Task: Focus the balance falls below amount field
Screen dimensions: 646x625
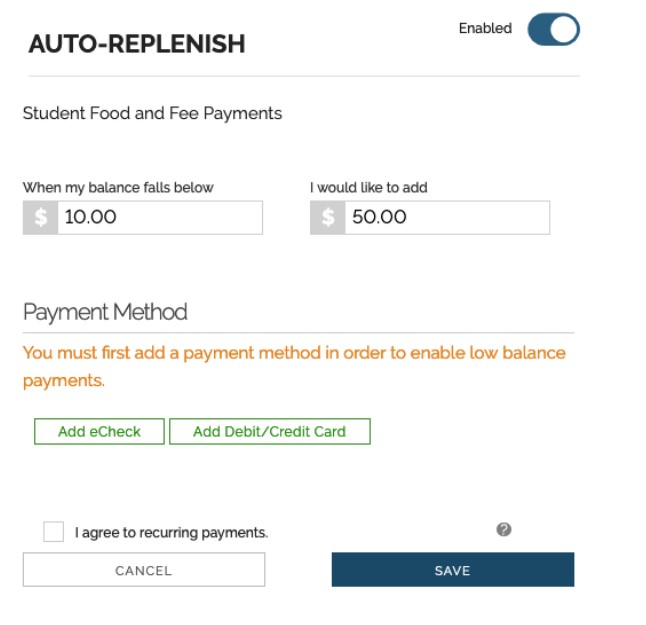Action: point(159,217)
